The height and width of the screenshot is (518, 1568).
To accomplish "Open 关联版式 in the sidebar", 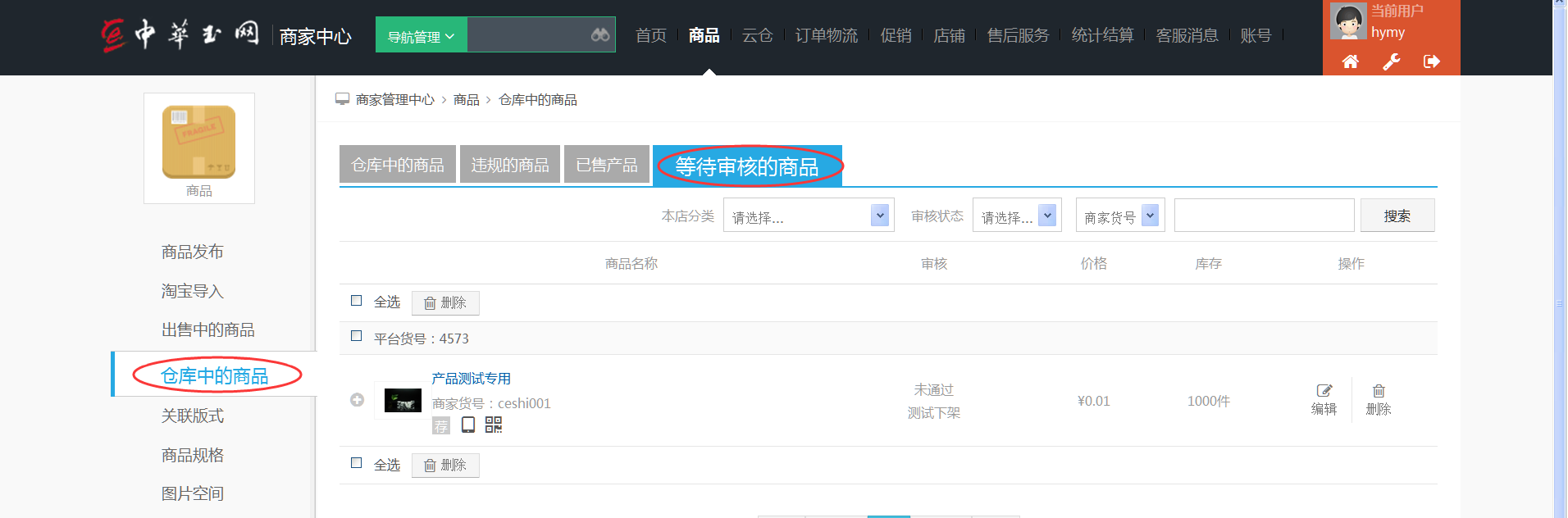I will pos(192,416).
